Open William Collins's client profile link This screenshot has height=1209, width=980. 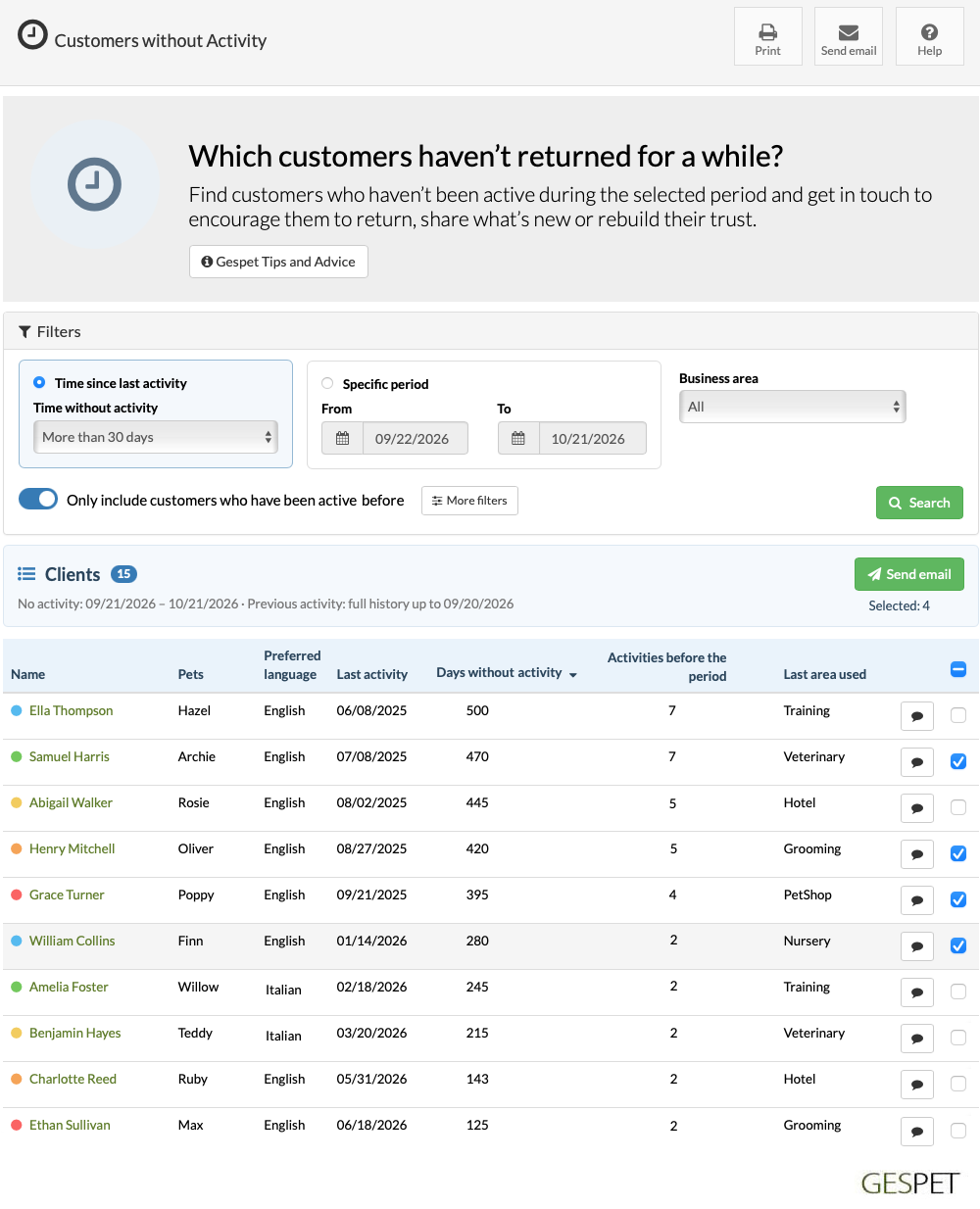[73, 941]
